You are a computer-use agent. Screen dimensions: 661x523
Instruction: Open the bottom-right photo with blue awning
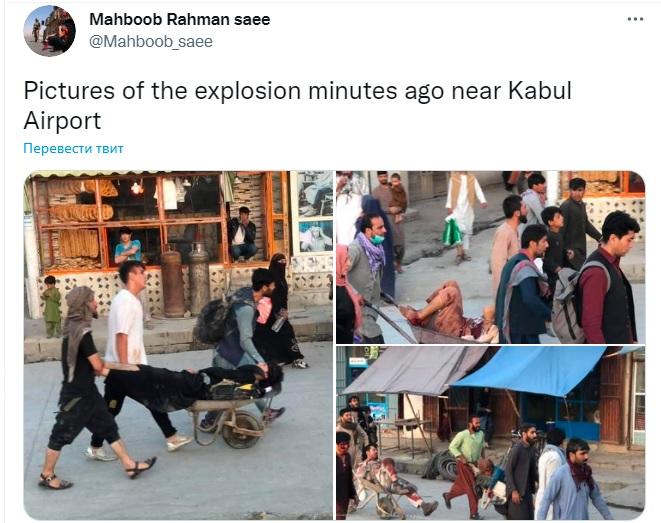pyautogui.click(x=490, y=433)
